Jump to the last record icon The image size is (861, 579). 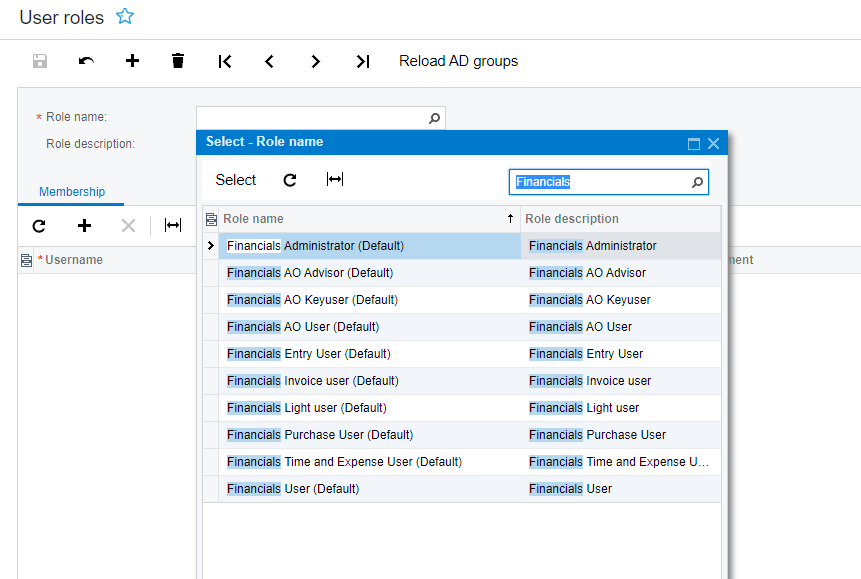pos(362,61)
